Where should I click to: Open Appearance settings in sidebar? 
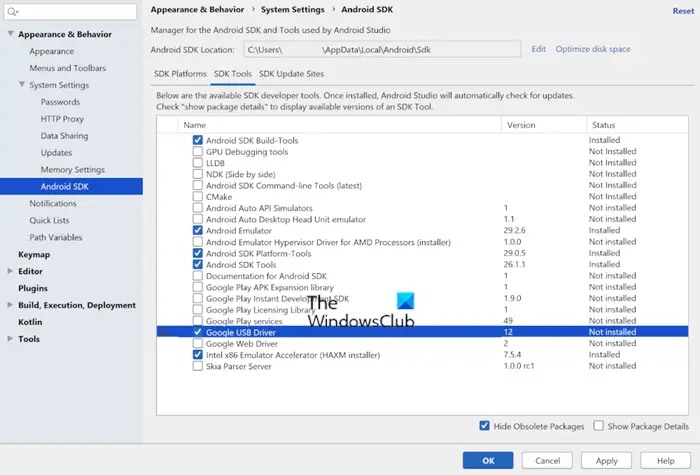pyautogui.click(x=52, y=51)
